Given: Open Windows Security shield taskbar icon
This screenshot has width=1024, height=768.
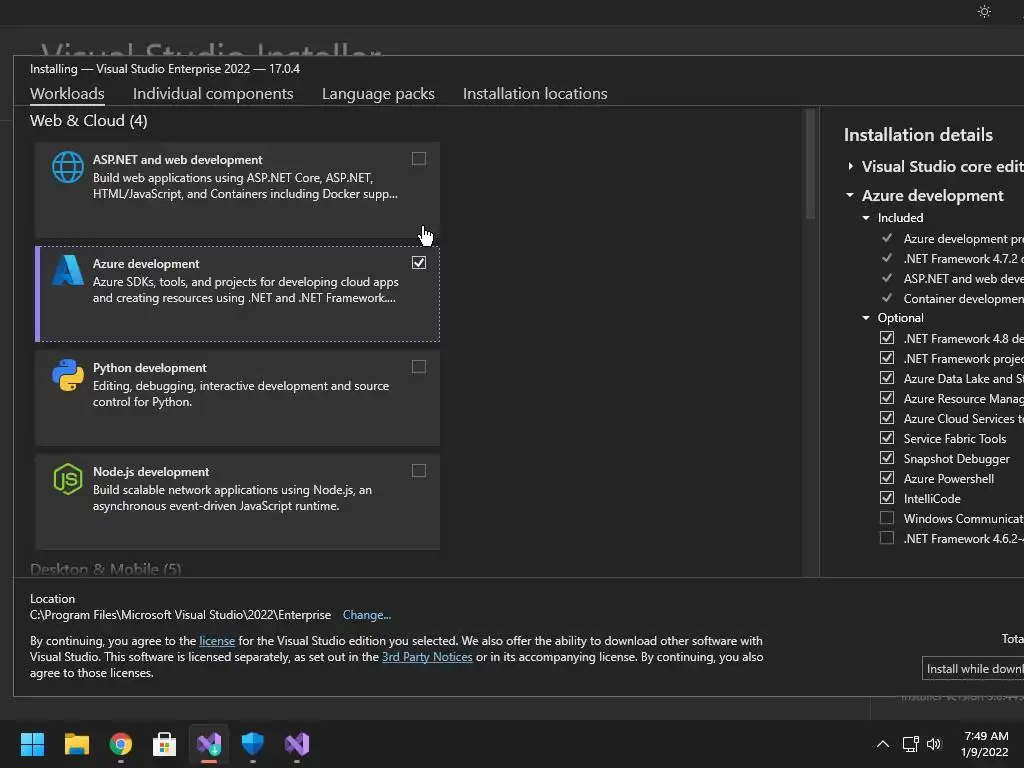Looking at the screenshot, I should [x=253, y=744].
